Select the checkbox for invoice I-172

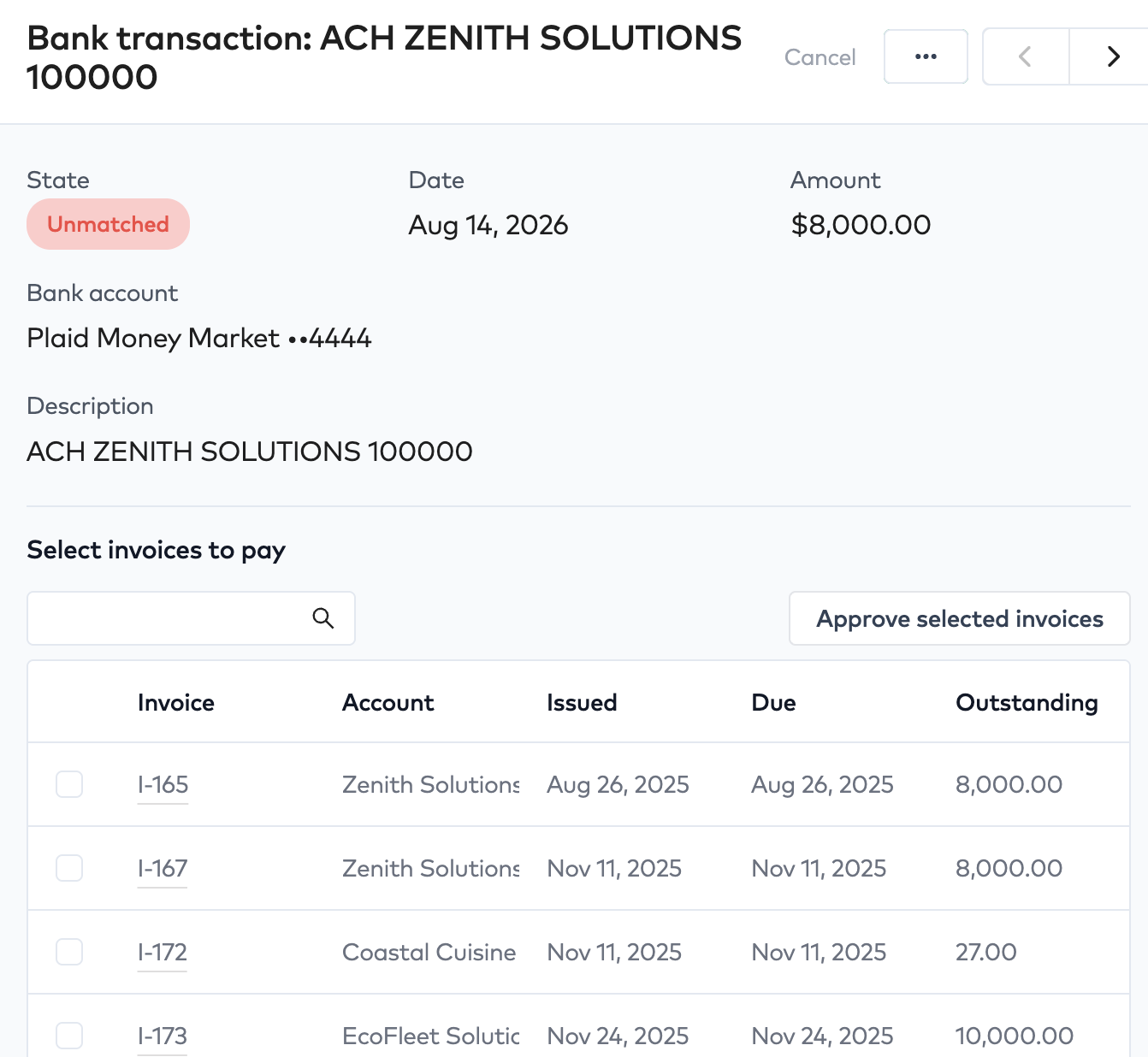click(69, 952)
